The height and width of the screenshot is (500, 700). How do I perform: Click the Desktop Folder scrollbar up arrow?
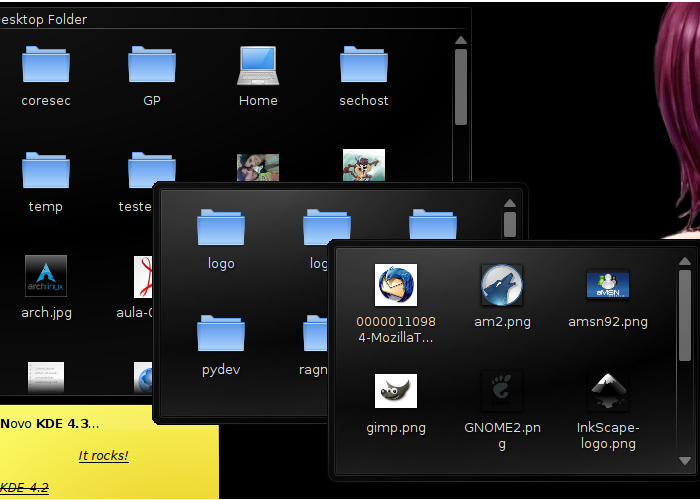461,40
